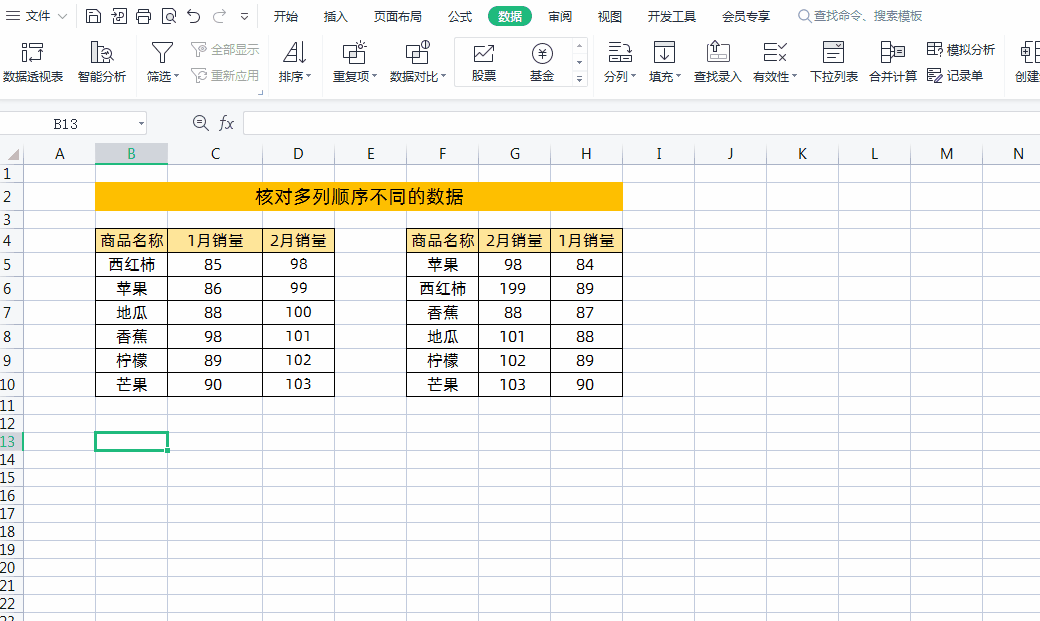Click the 香蕉 cell in column F

[x=442, y=312]
